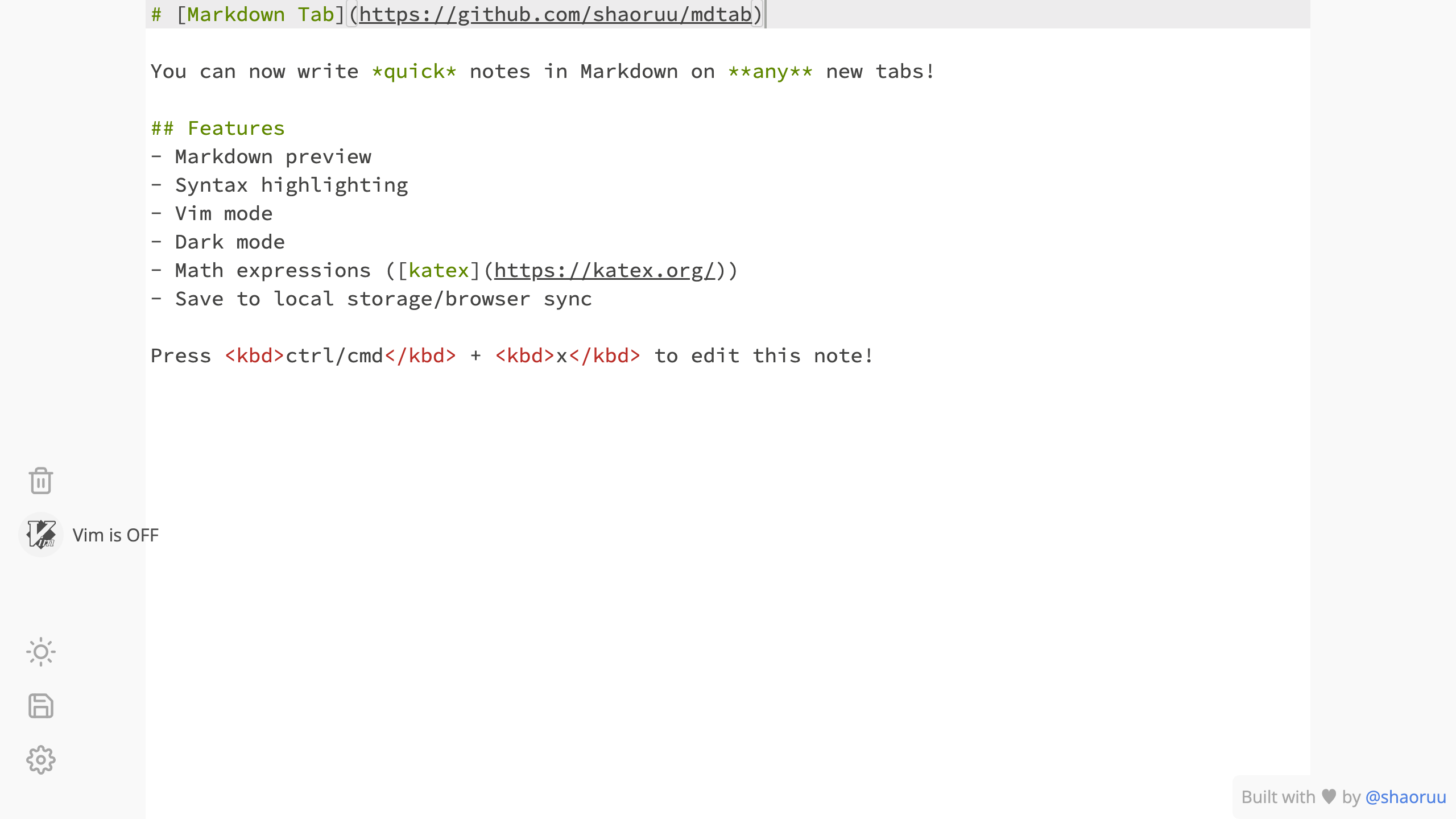Screen dimensions: 1456x819
Task: Click the floppy disk save icon
Action: click(x=40, y=706)
